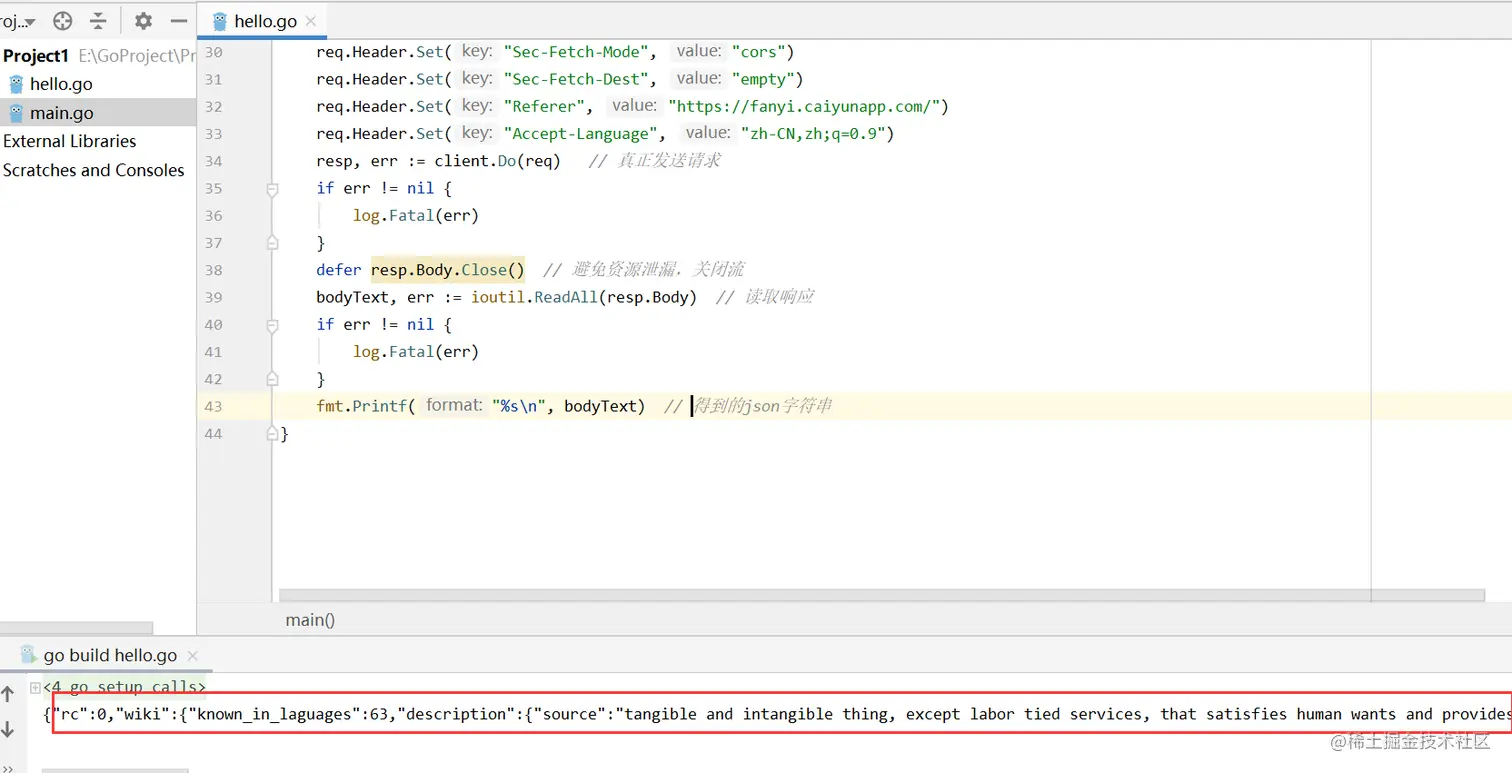1512x773 pixels.
Task: Toggle fold marker at line 44
Action: [272, 434]
